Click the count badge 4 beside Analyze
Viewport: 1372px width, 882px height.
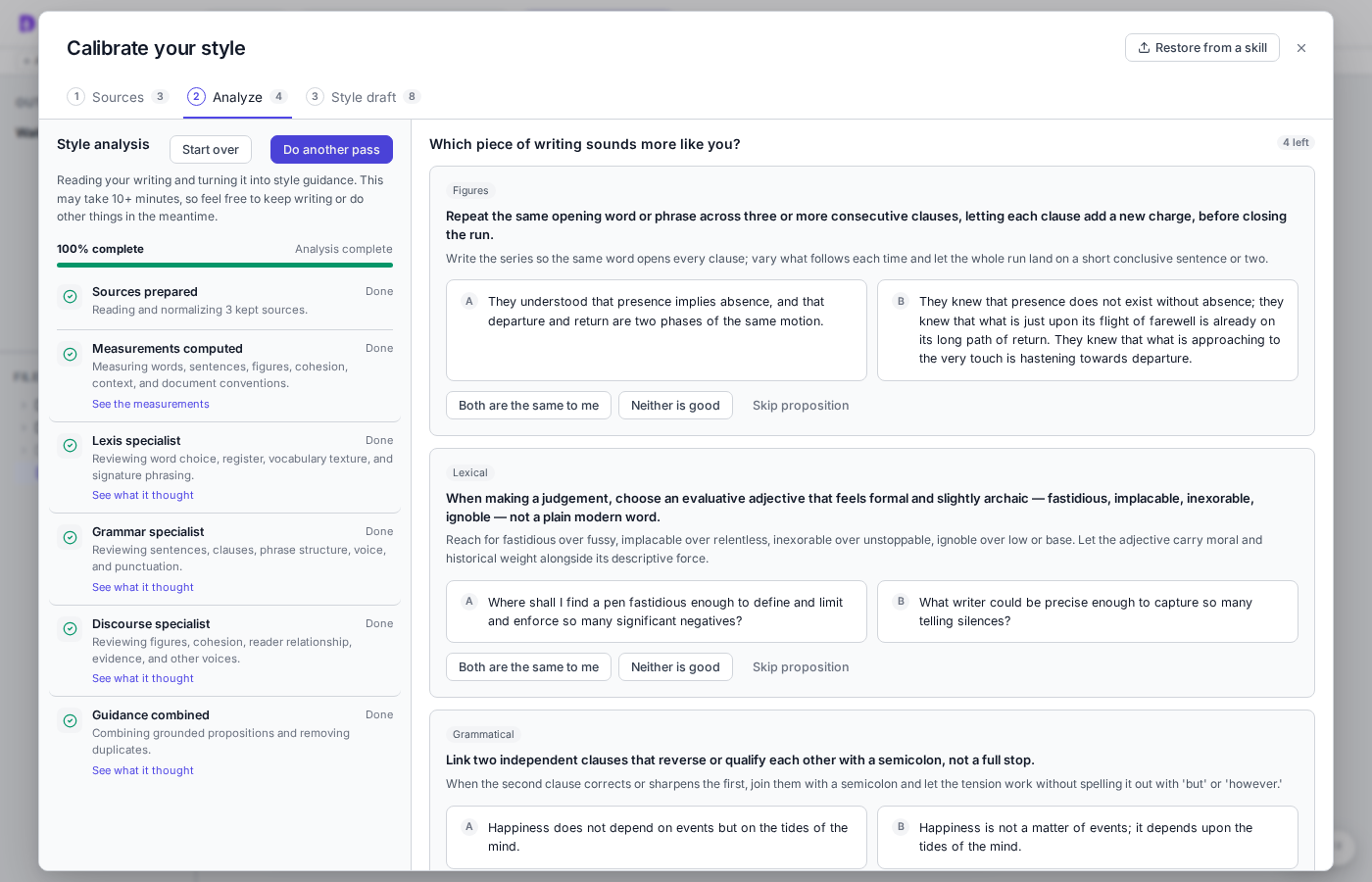coord(279,97)
